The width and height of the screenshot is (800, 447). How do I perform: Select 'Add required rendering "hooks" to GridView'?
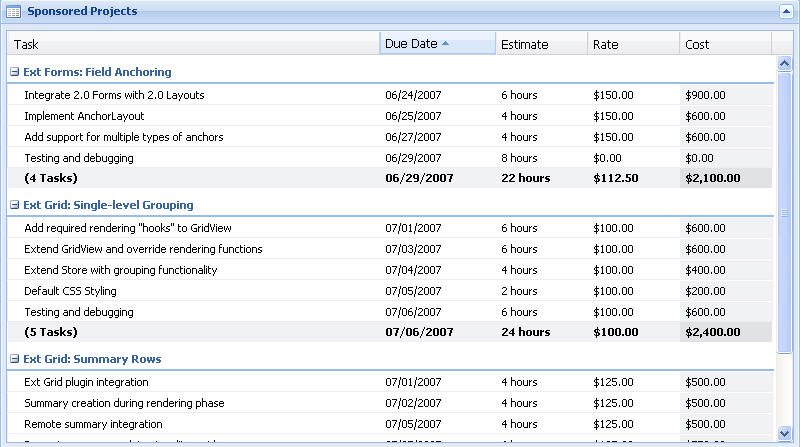128,228
